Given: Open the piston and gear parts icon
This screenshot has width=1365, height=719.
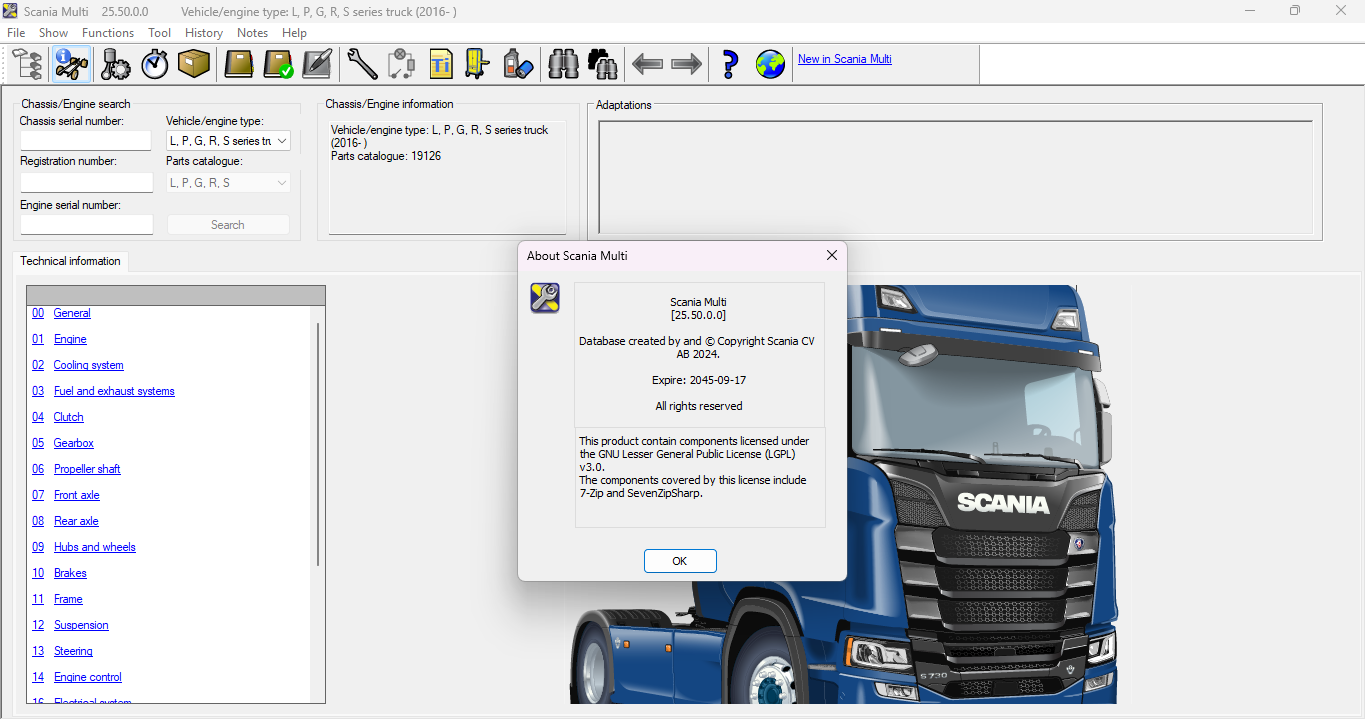Looking at the screenshot, I should pyautogui.click(x=116, y=65).
